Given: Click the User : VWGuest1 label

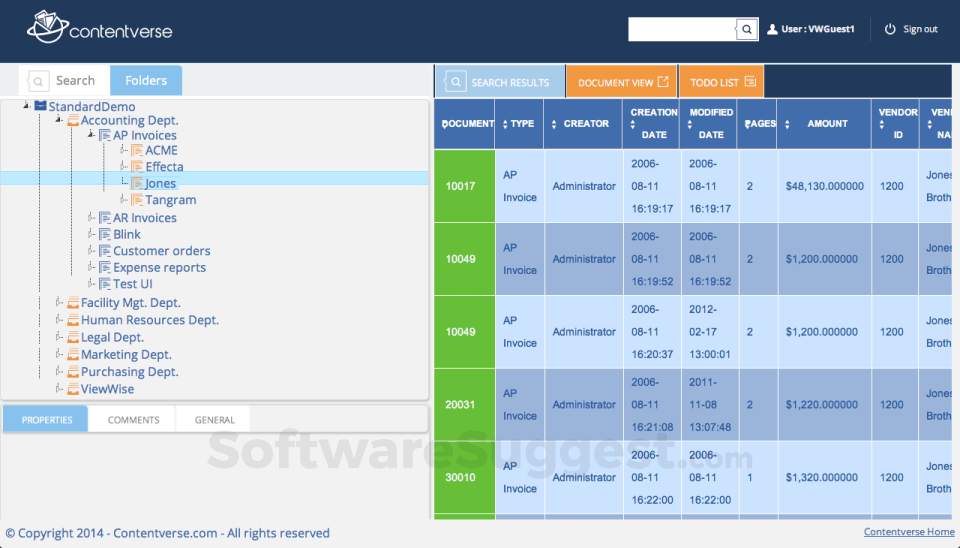Looking at the screenshot, I should tap(817, 29).
